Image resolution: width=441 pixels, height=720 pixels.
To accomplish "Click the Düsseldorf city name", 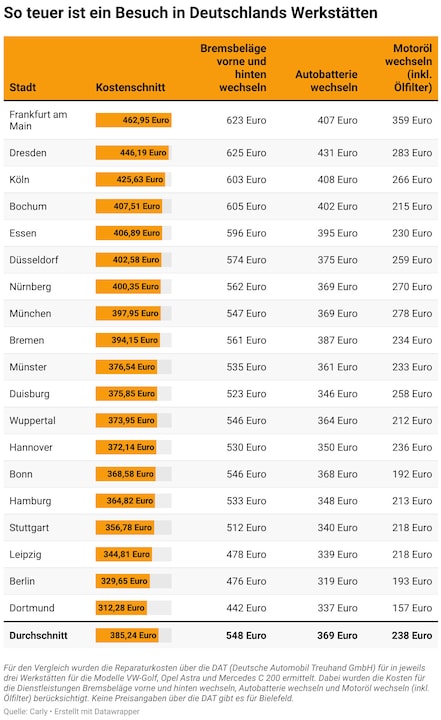I will click(x=34, y=260).
